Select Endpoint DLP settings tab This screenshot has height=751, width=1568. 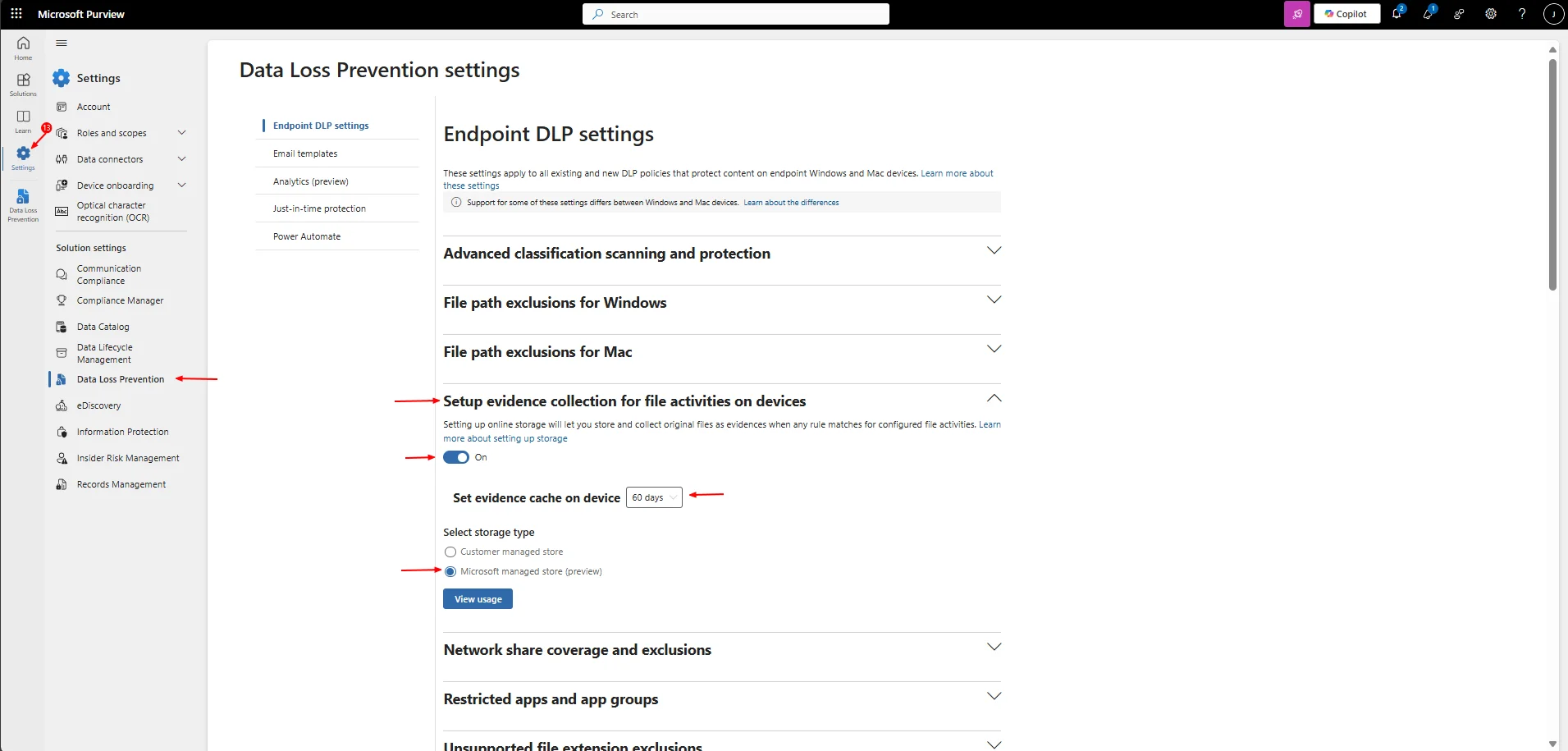321,126
